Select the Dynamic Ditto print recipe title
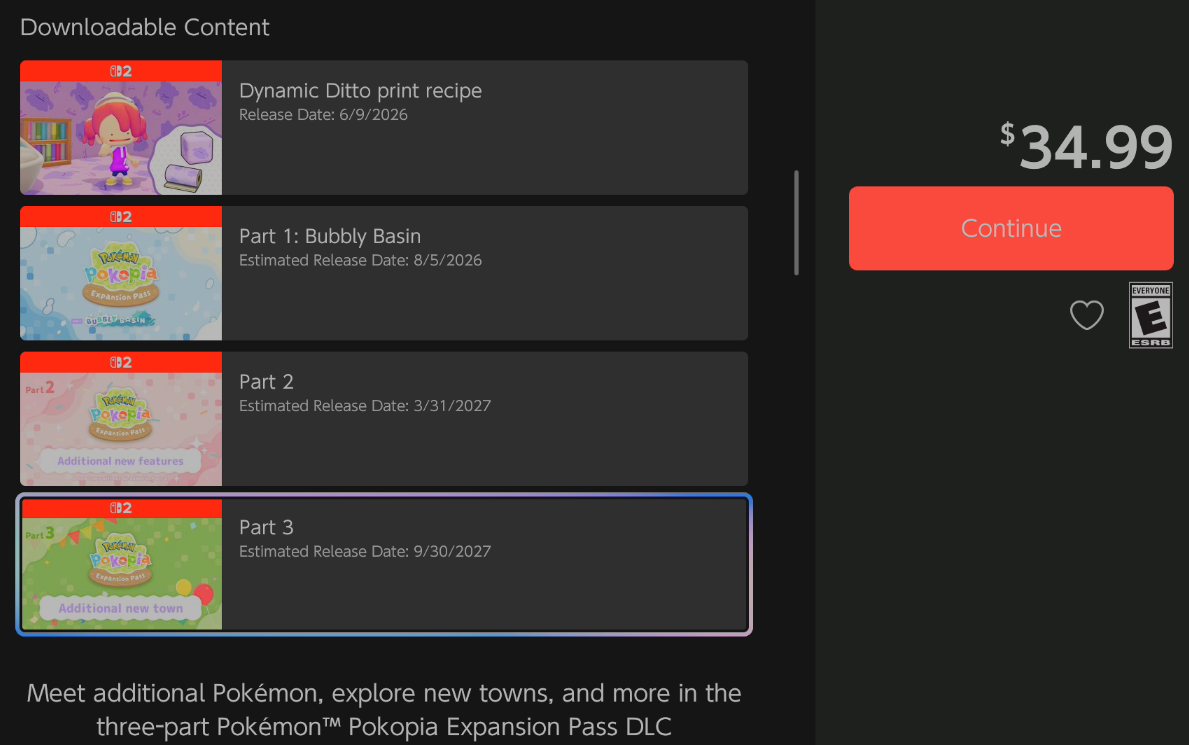Viewport: 1189px width, 745px height. pyautogui.click(x=360, y=91)
